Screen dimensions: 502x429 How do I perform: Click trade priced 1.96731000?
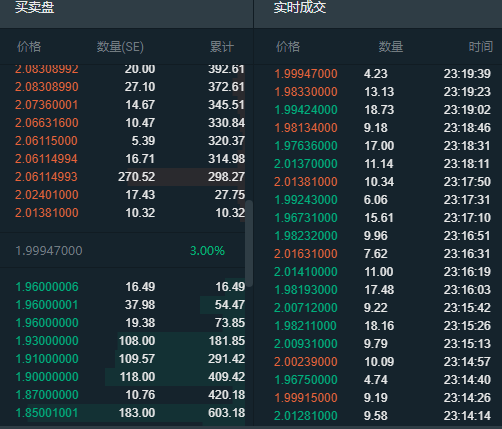pos(378,218)
